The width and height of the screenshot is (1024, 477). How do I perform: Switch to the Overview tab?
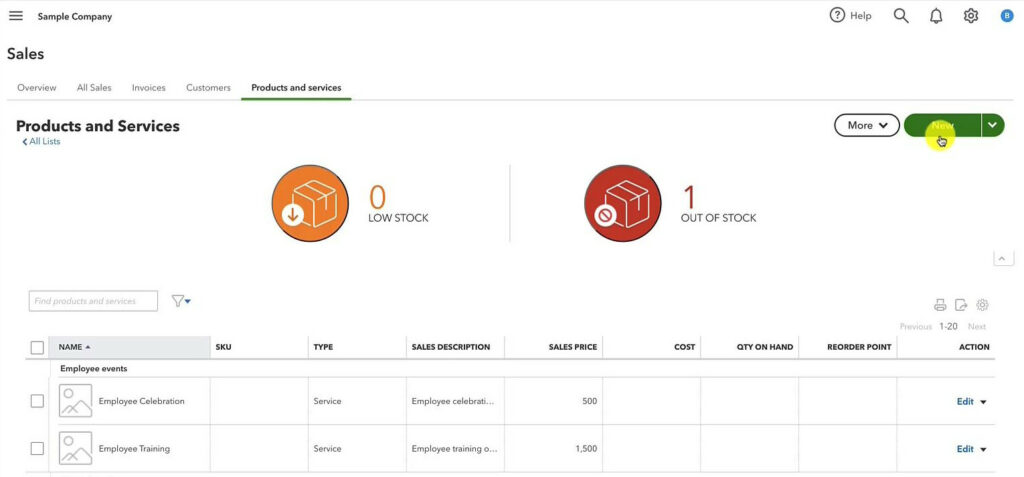click(37, 88)
